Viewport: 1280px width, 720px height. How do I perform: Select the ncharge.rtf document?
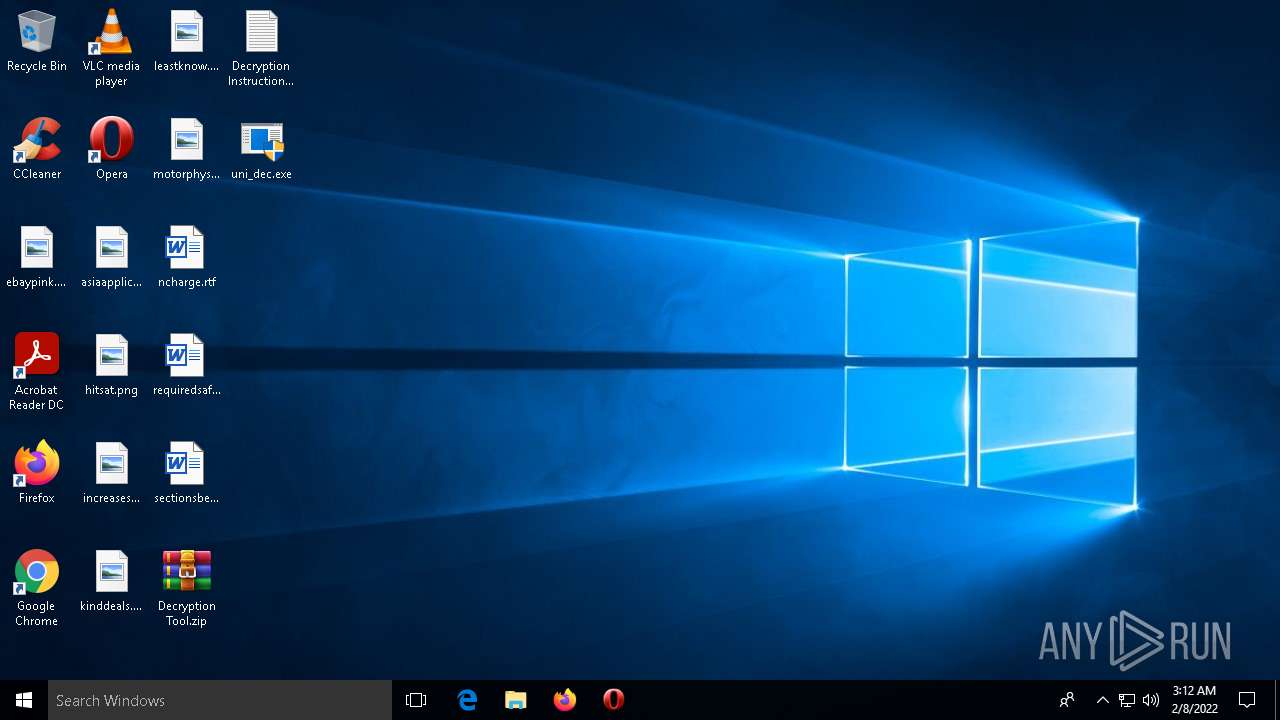click(187, 257)
